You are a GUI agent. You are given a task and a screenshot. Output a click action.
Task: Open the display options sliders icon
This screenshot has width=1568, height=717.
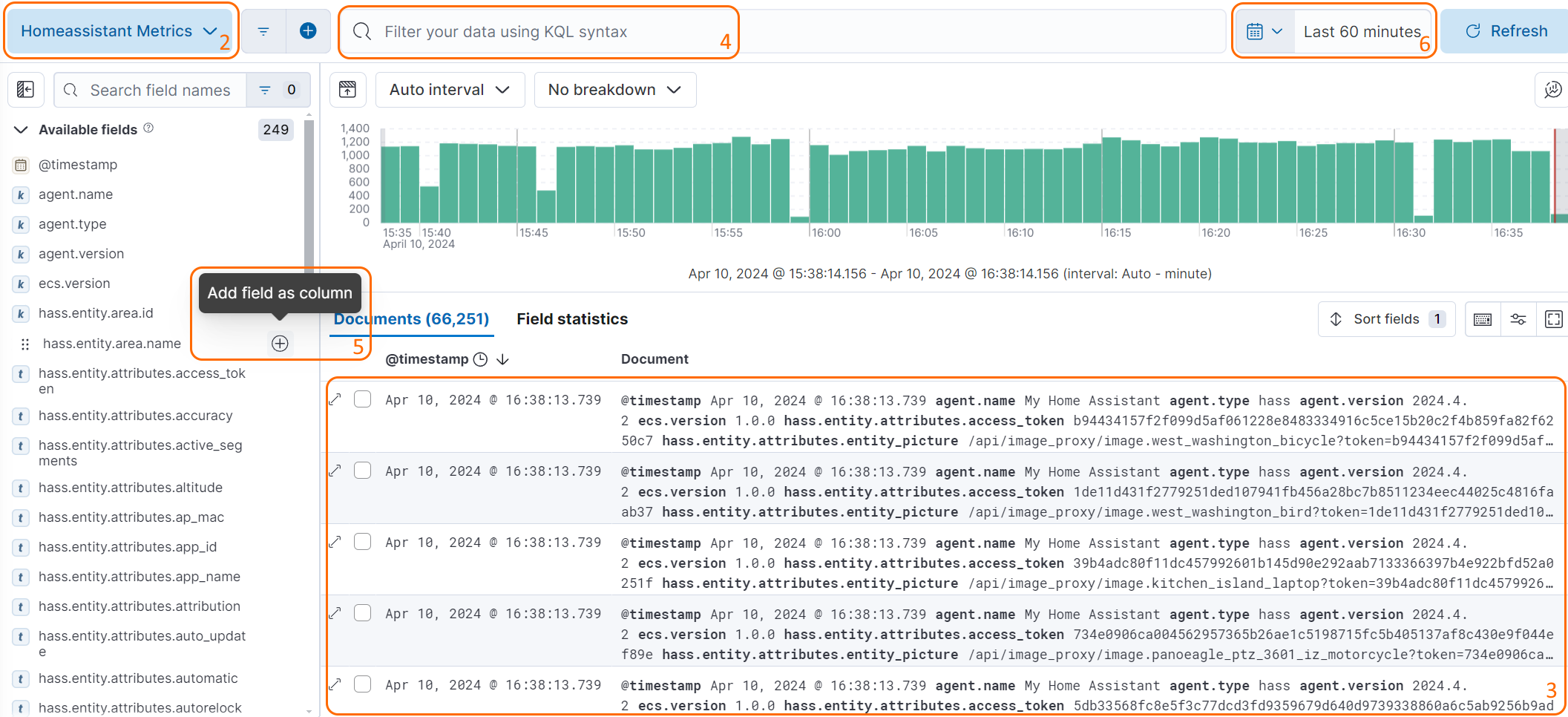[1518, 319]
